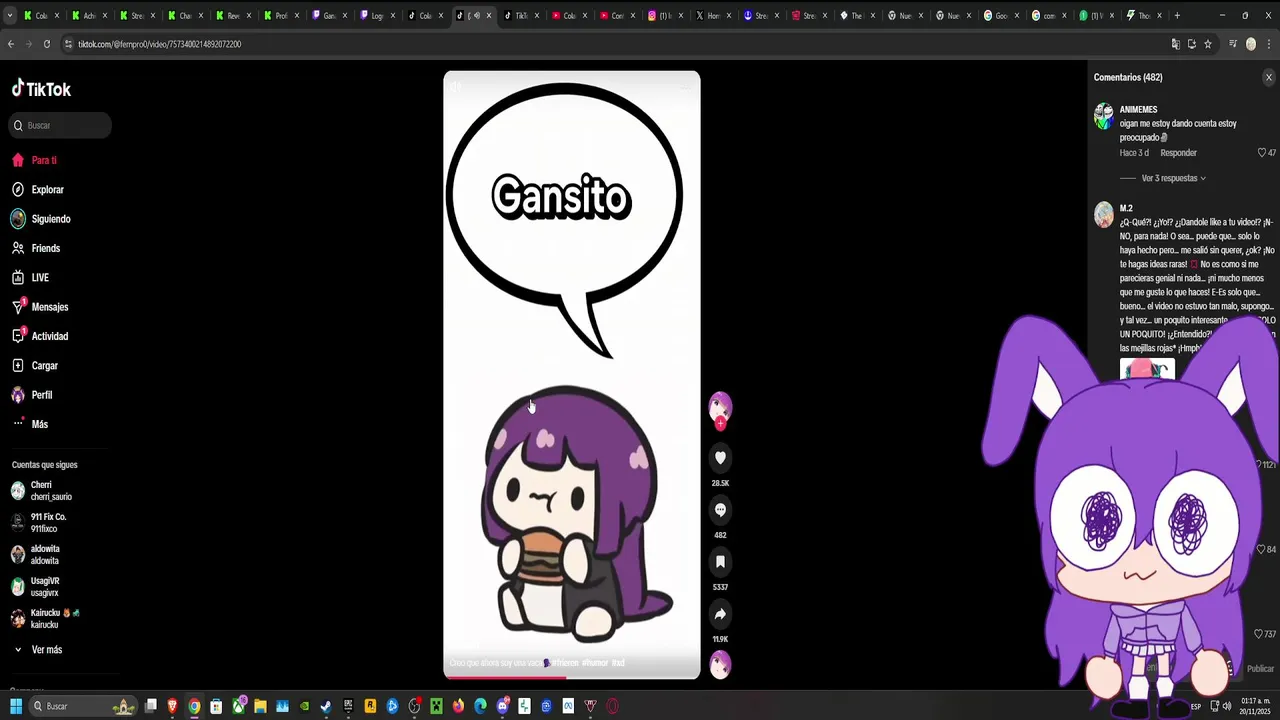Like the ANIMEMES comment
This screenshot has height=720, width=1280.
(x=1262, y=153)
